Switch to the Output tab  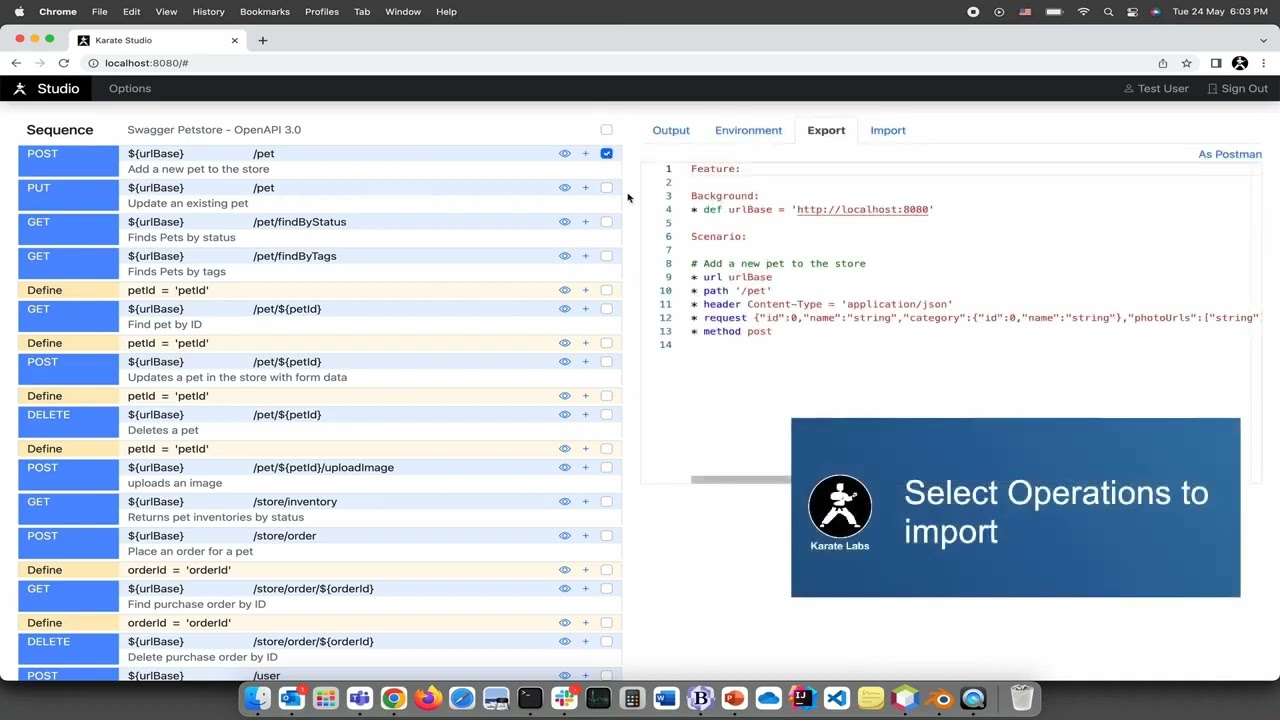(x=671, y=130)
